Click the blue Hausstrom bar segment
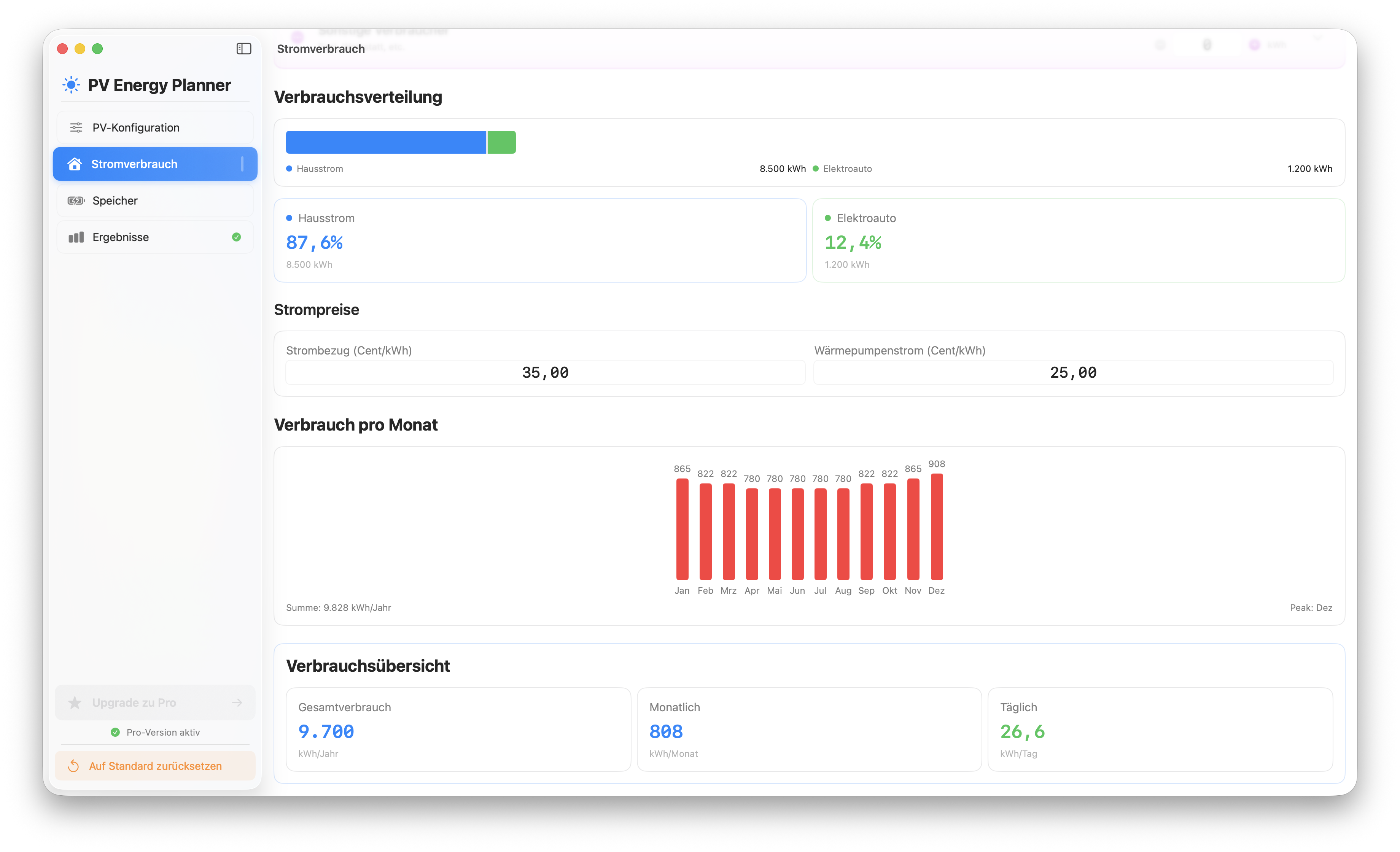Image resolution: width=1400 pixels, height=852 pixels. point(386,142)
